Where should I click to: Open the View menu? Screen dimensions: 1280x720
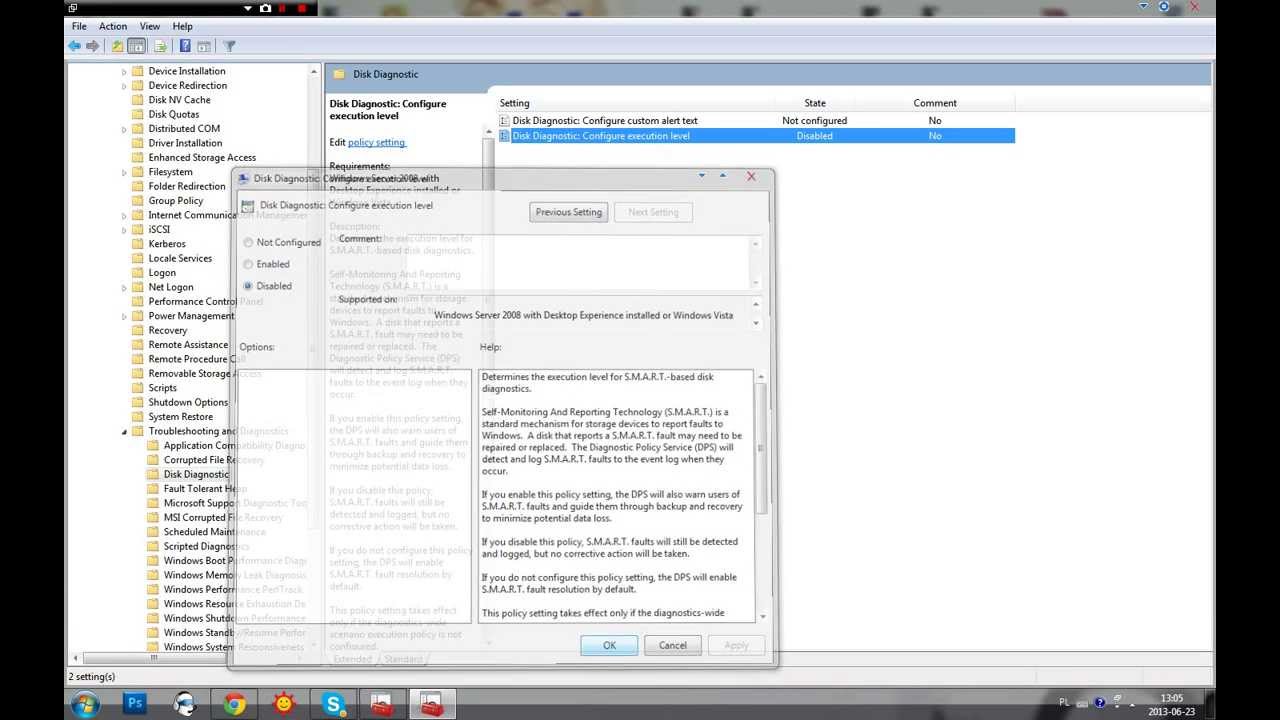click(150, 26)
